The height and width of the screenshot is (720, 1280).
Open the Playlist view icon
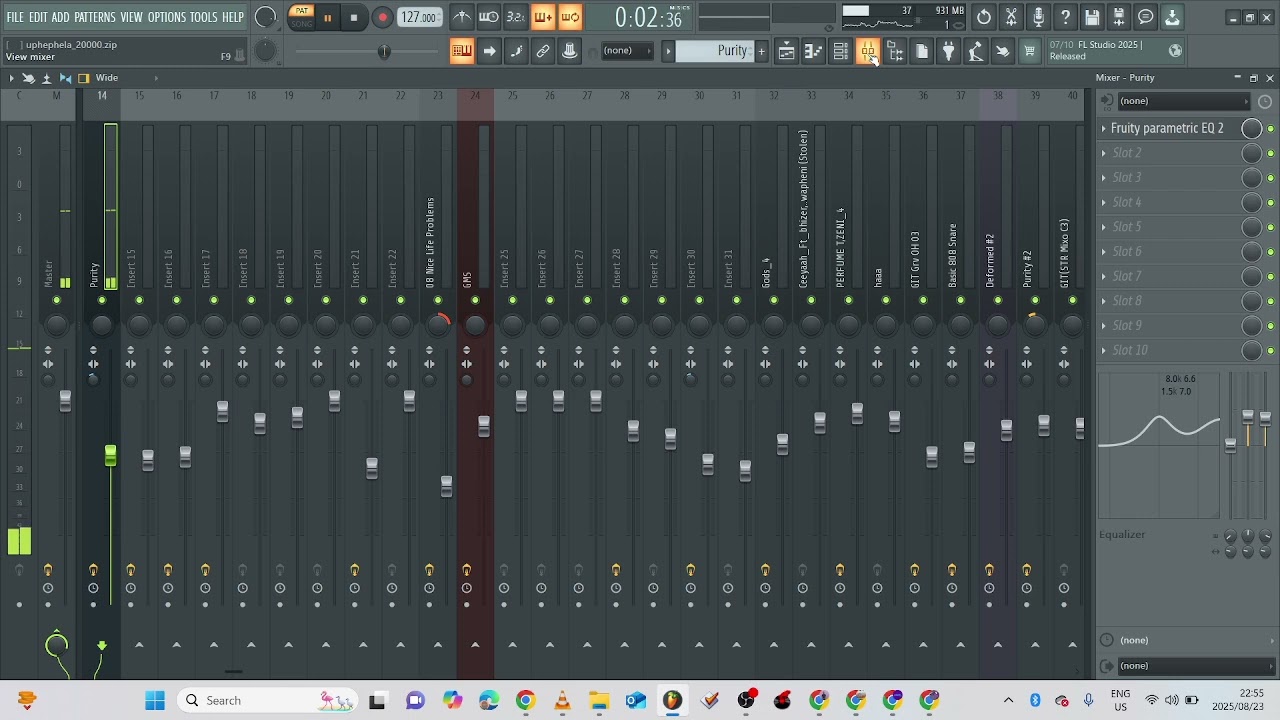[787, 51]
